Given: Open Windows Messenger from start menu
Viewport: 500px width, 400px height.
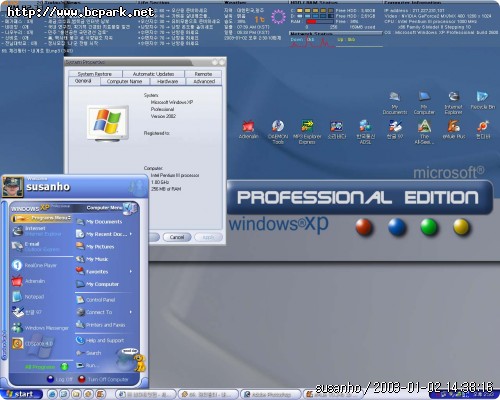Looking at the screenshot, I should point(42,328).
